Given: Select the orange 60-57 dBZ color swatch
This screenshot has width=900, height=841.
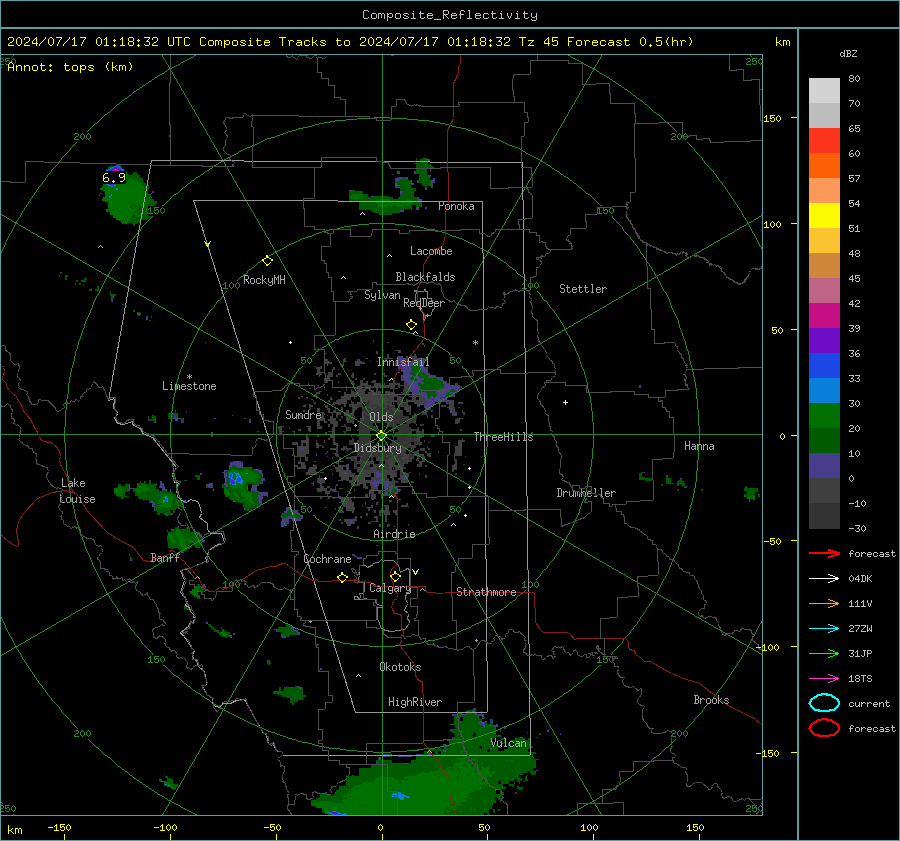Looking at the screenshot, I should pos(824,166).
